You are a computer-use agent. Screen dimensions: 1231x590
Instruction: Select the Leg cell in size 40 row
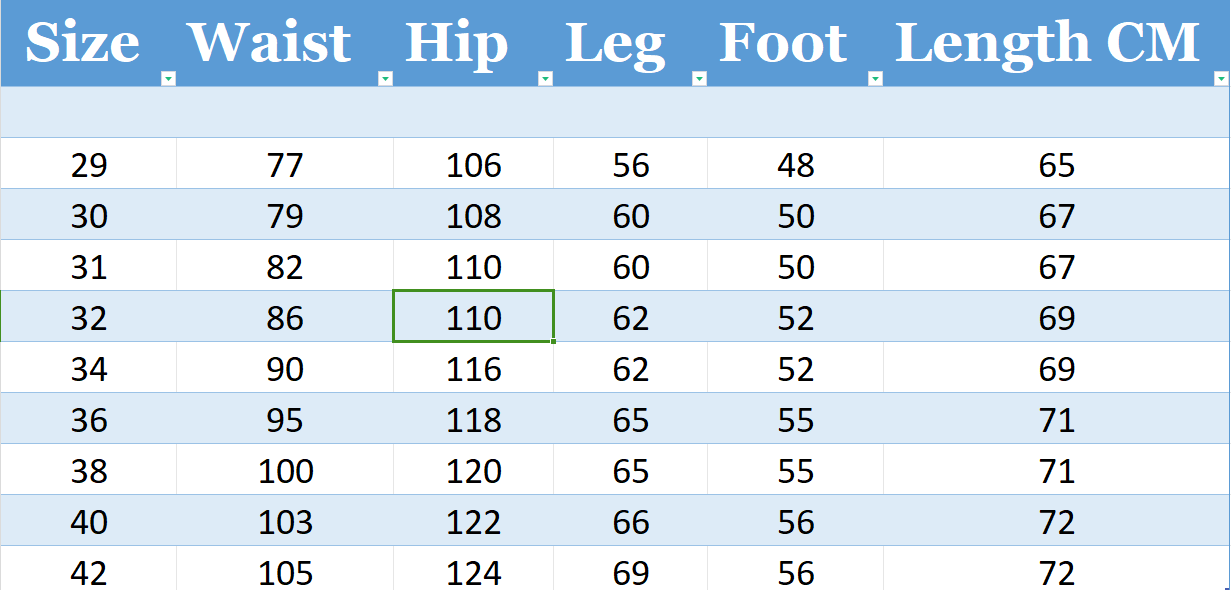(x=631, y=521)
